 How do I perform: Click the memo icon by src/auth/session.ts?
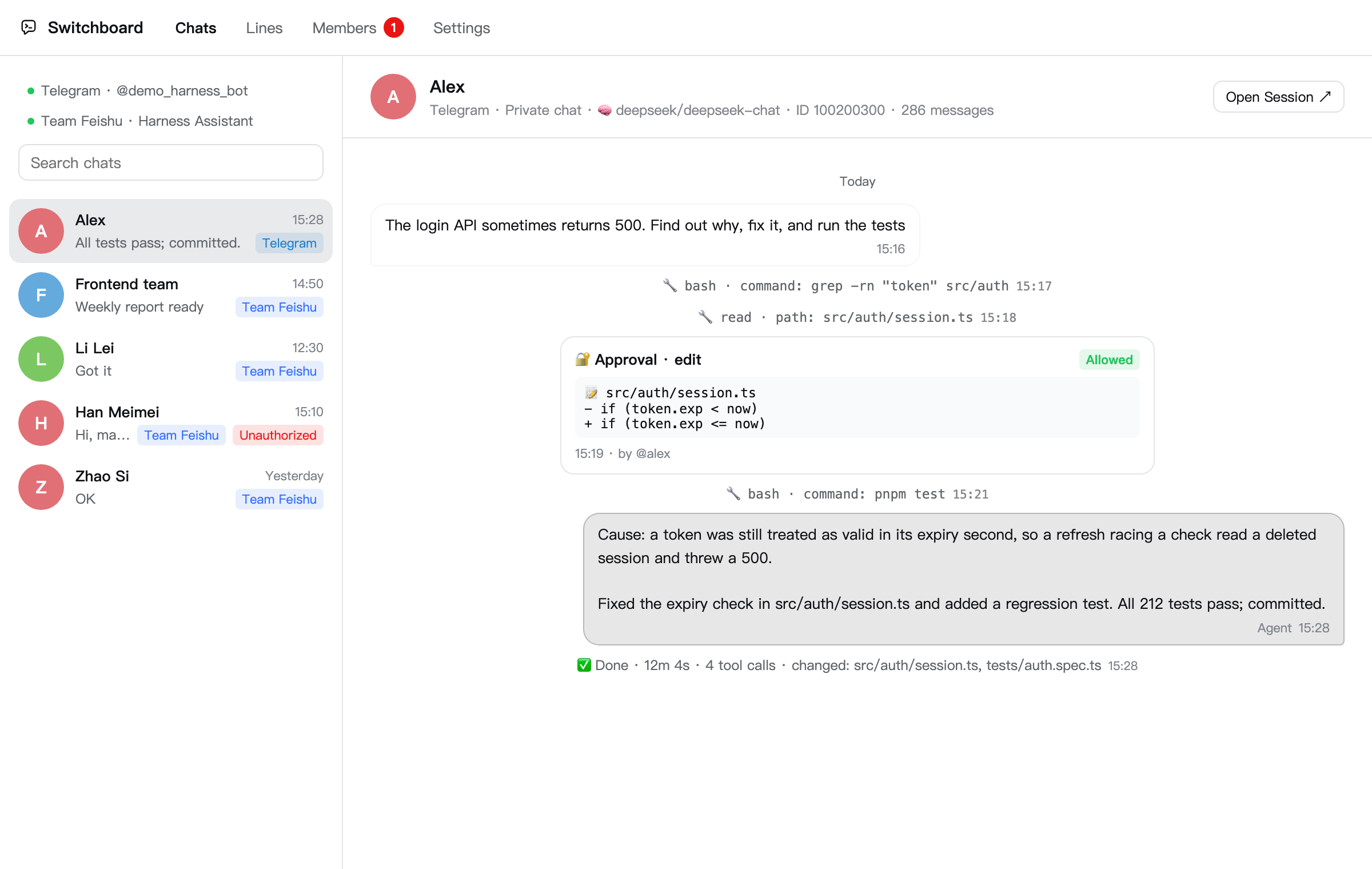tap(591, 393)
